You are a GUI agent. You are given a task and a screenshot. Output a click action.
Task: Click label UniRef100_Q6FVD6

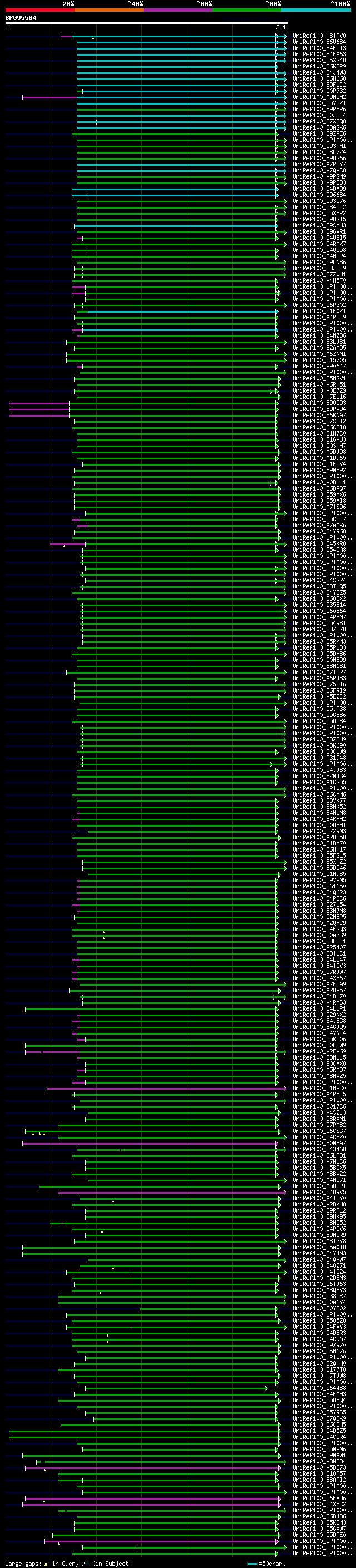319,1498
